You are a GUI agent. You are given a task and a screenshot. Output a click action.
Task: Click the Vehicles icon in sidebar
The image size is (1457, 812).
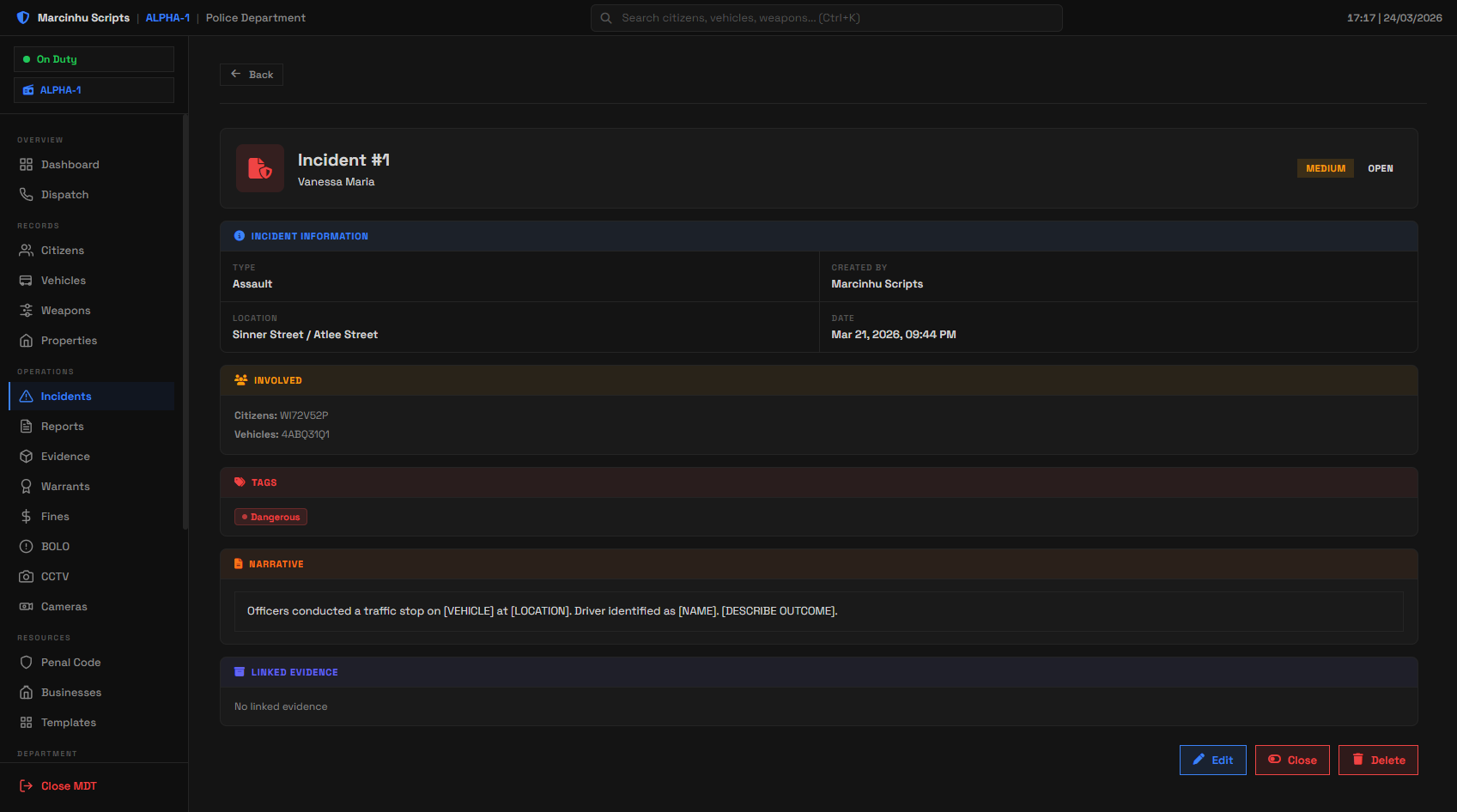tap(26, 281)
